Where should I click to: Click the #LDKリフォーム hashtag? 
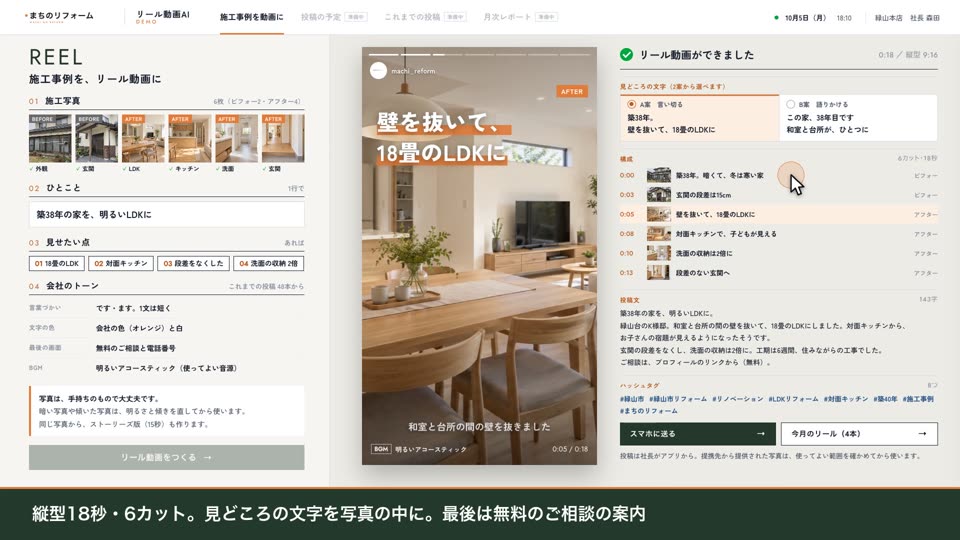pos(793,399)
